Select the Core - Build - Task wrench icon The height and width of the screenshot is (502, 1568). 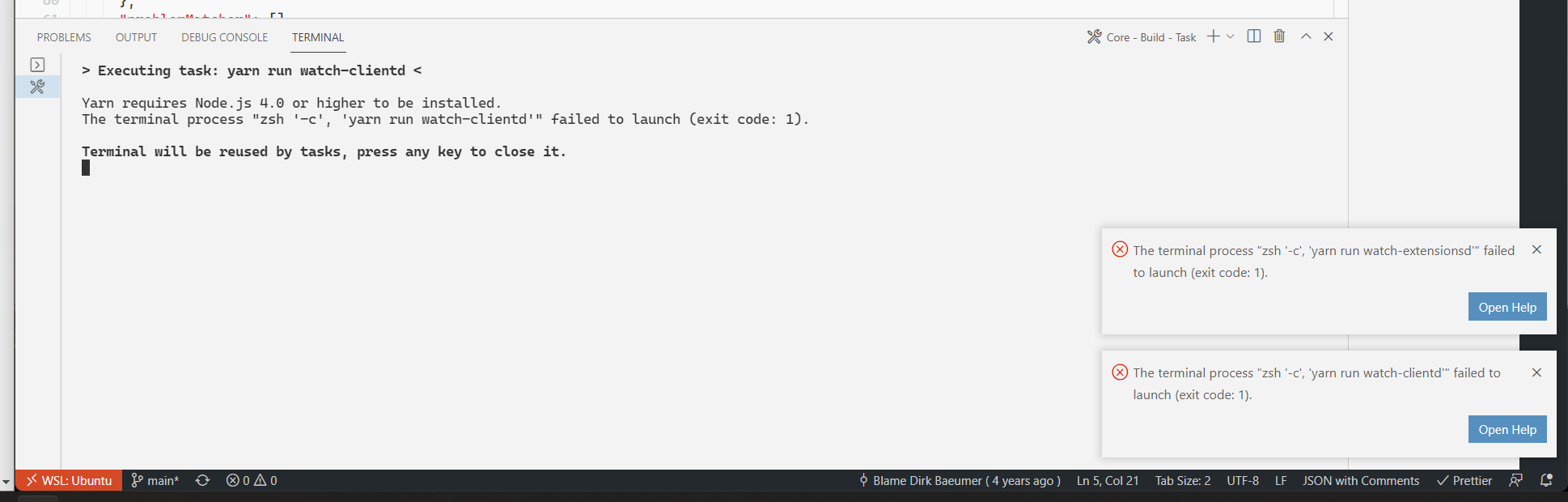[x=1094, y=36]
